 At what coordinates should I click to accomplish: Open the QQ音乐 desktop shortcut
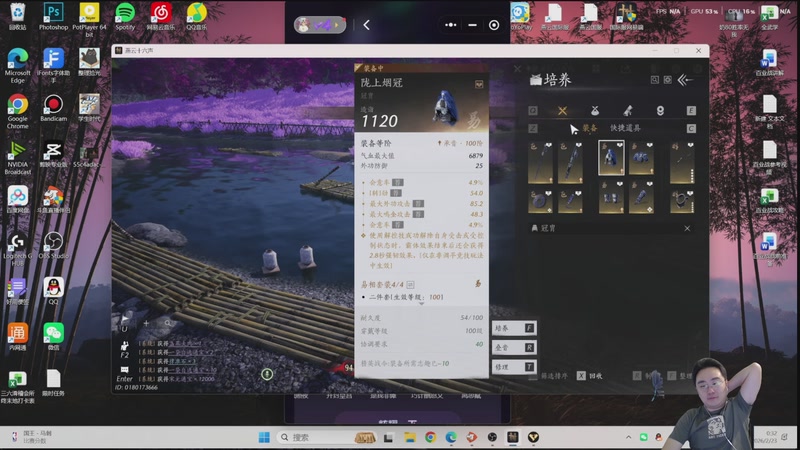tap(196, 16)
